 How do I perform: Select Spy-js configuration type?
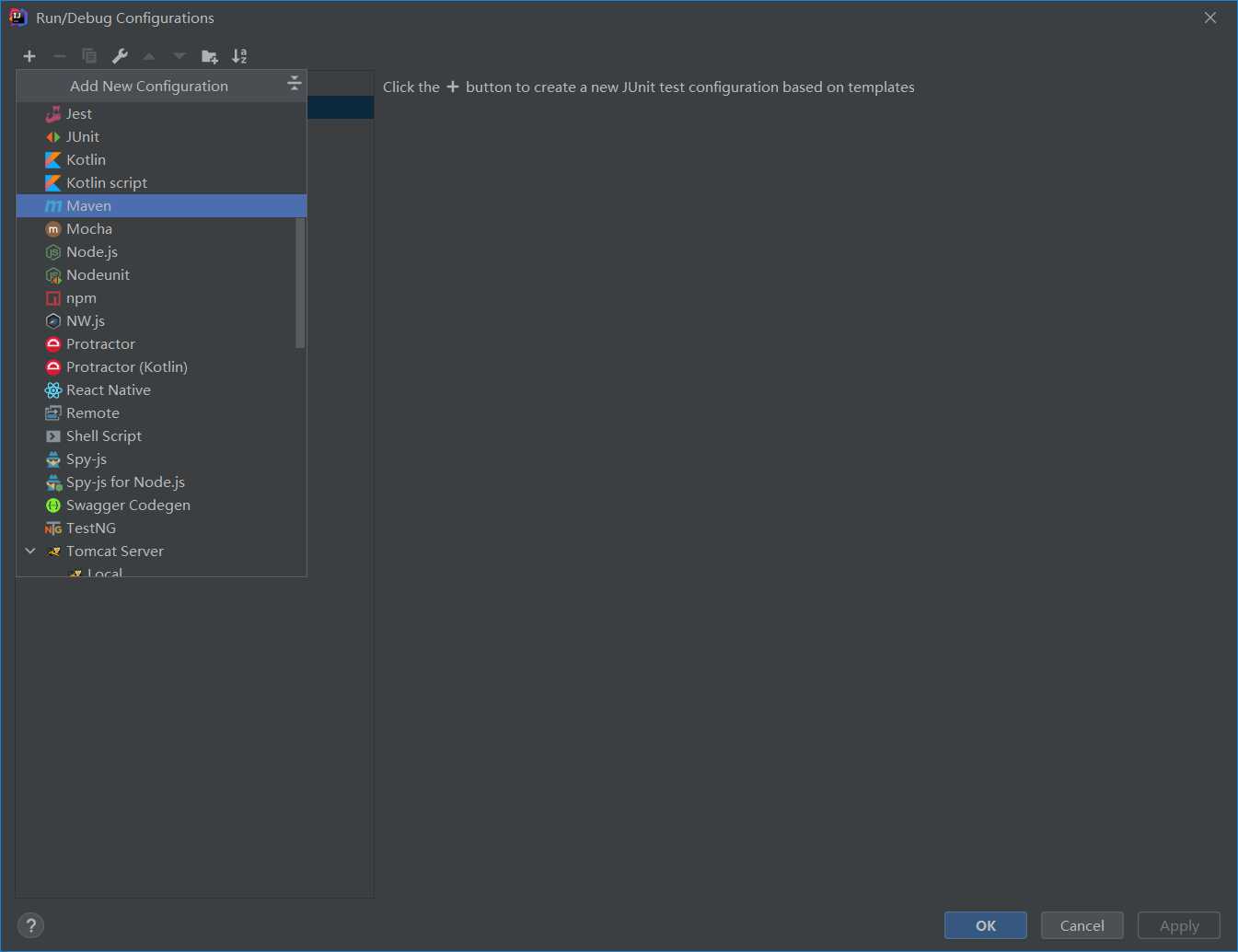(x=161, y=459)
